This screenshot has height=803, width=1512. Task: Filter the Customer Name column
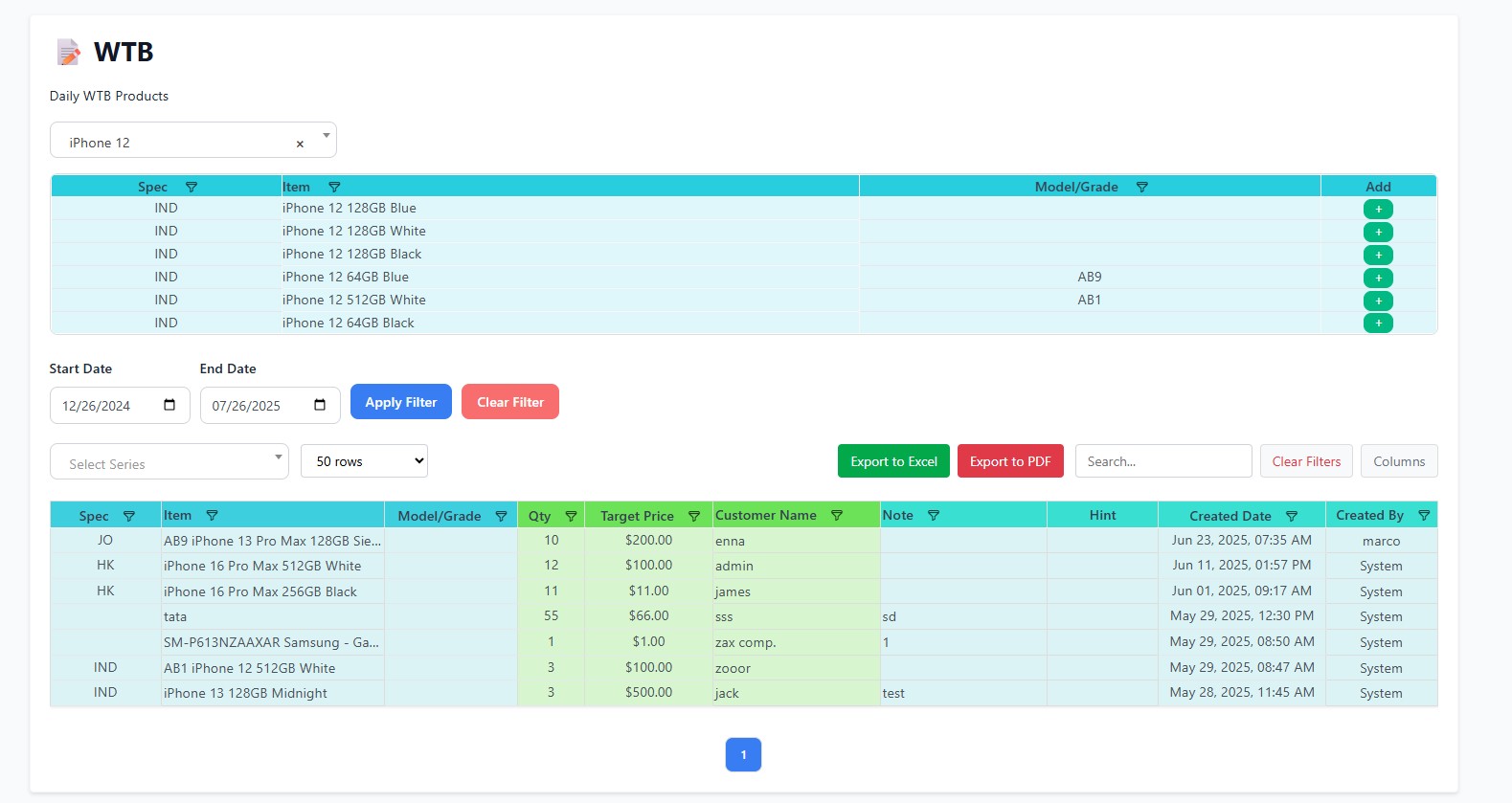[x=837, y=515]
